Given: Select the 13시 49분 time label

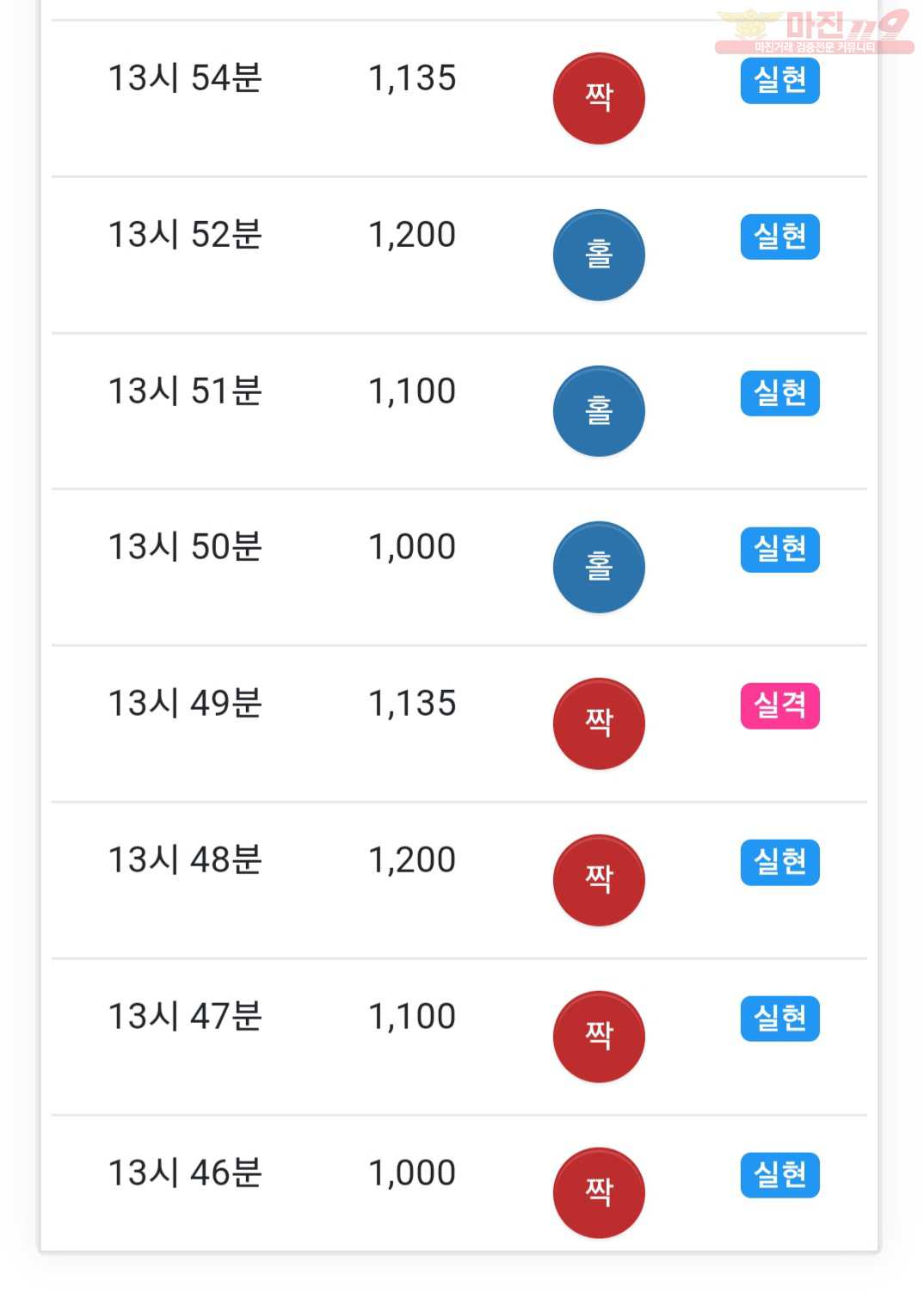Looking at the screenshot, I should 185,704.
